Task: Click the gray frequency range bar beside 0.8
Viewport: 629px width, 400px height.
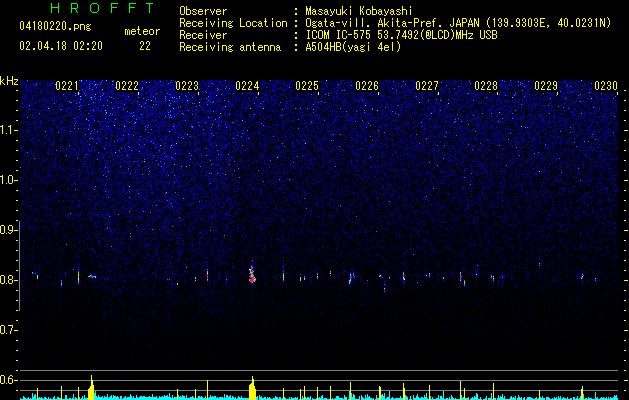Action: 20,265
